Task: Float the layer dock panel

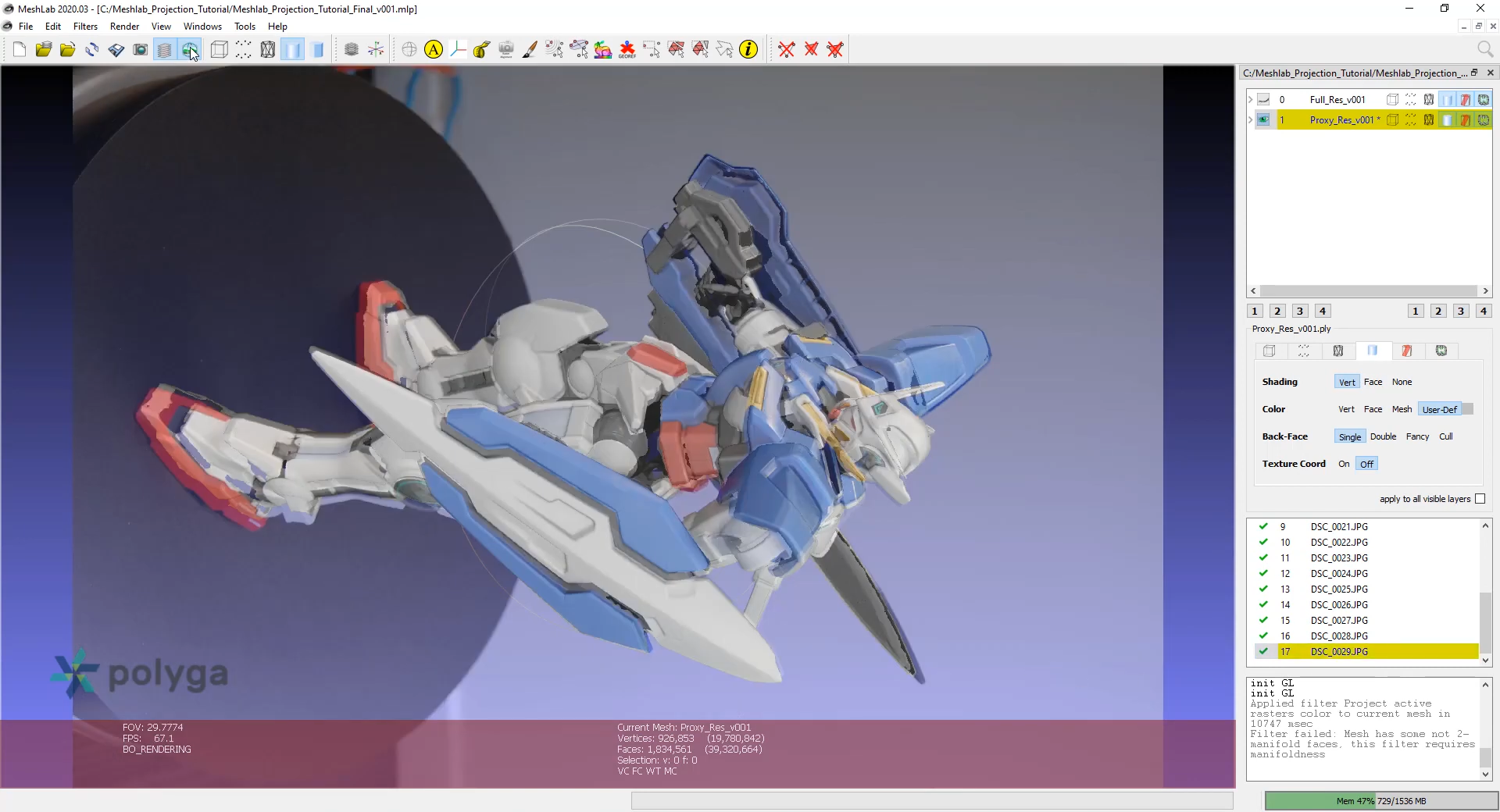Action: pyautogui.click(x=1474, y=73)
